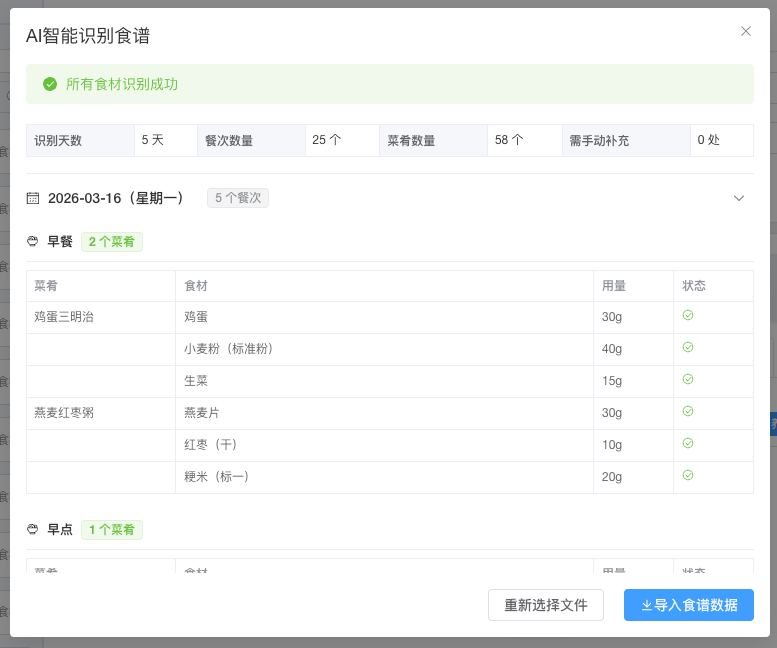The width and height of the screenshot is (777, 648).
Task: Click status check icon for 红枣 row
Action: coord(688,444)
